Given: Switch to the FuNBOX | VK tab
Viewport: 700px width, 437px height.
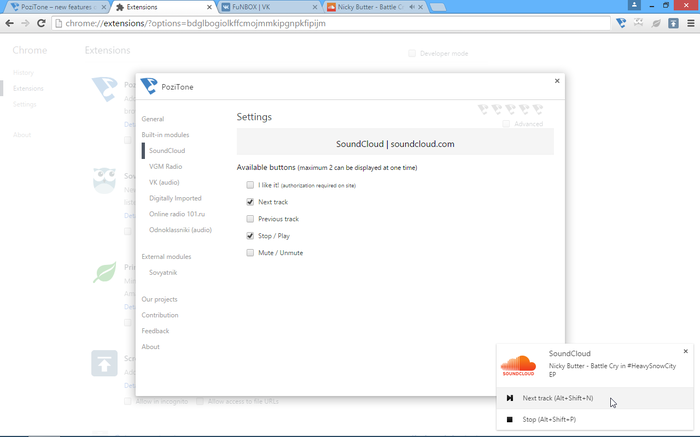Looking at the screenshot, I should (x=268, y=7).
